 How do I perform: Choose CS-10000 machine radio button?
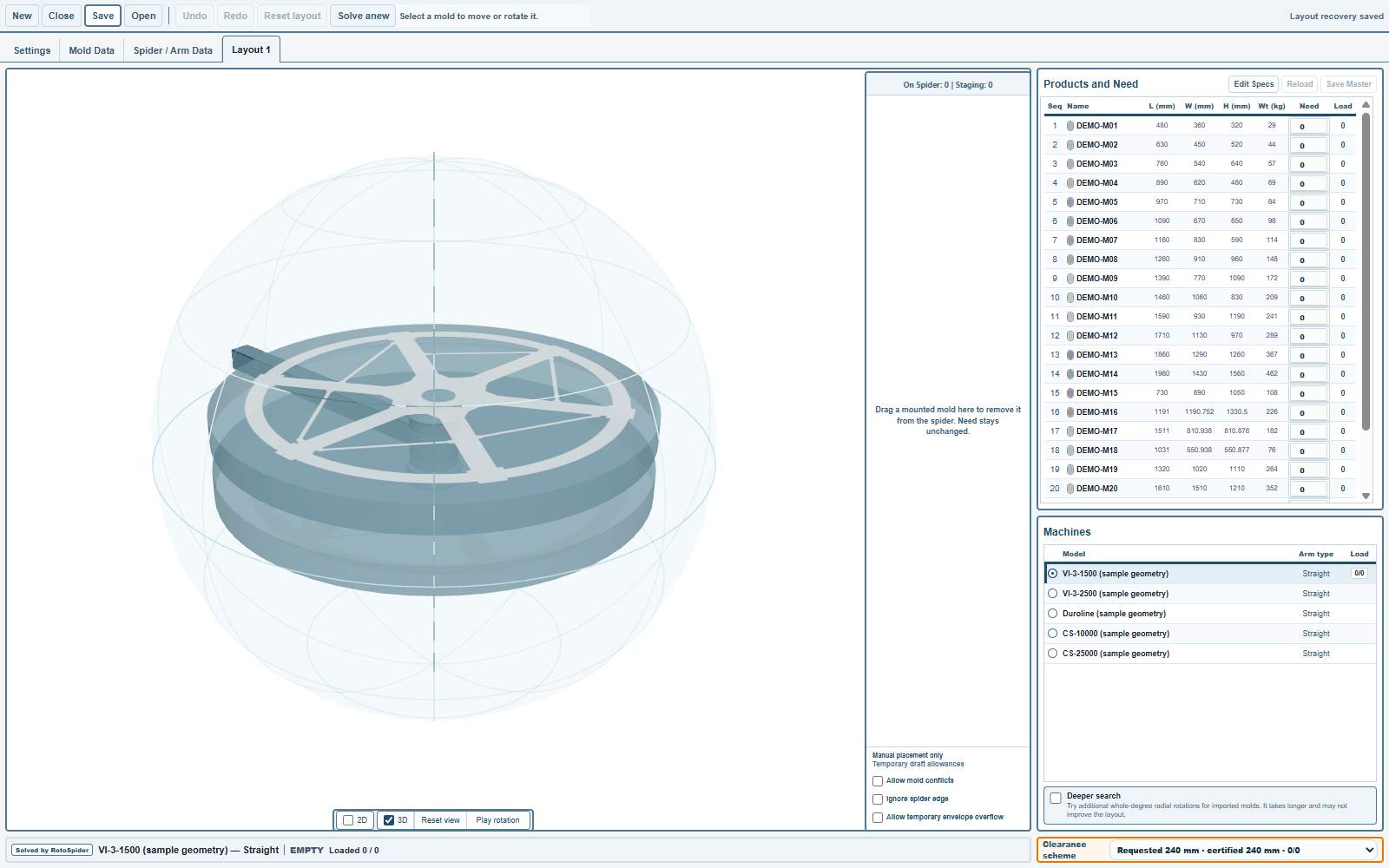click(1052, 634)
